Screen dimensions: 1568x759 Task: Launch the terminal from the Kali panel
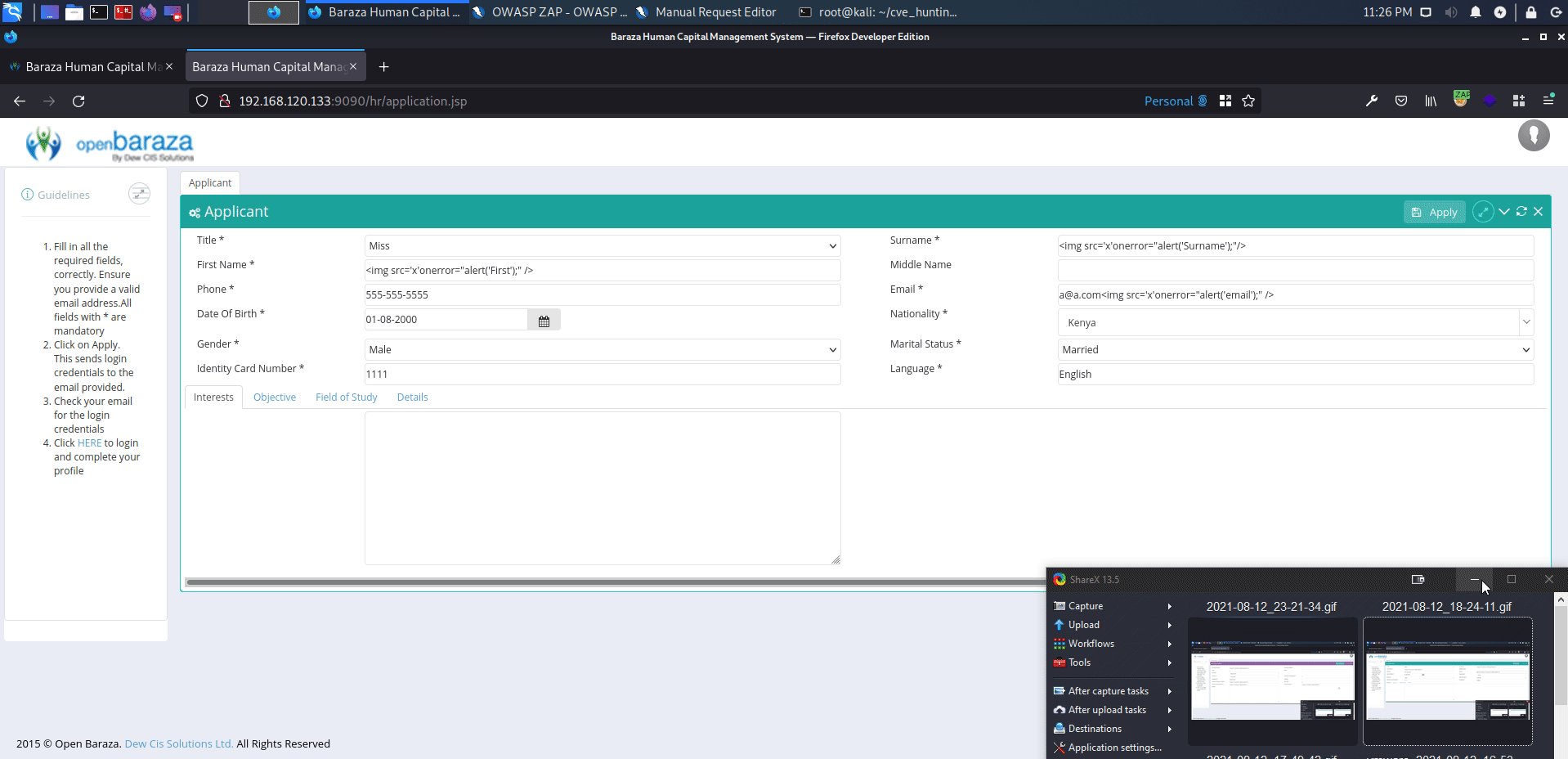coord(99,12)
